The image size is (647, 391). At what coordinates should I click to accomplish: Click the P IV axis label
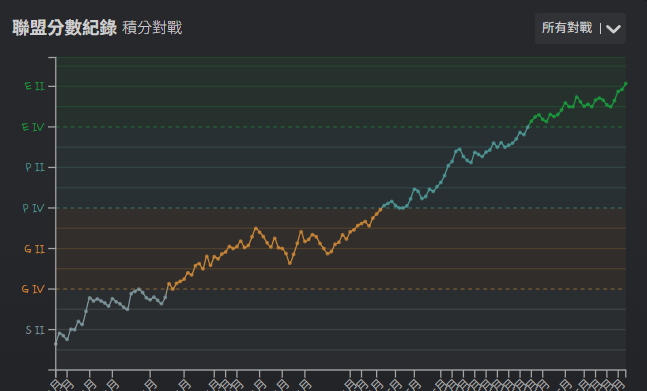[33, 208]
